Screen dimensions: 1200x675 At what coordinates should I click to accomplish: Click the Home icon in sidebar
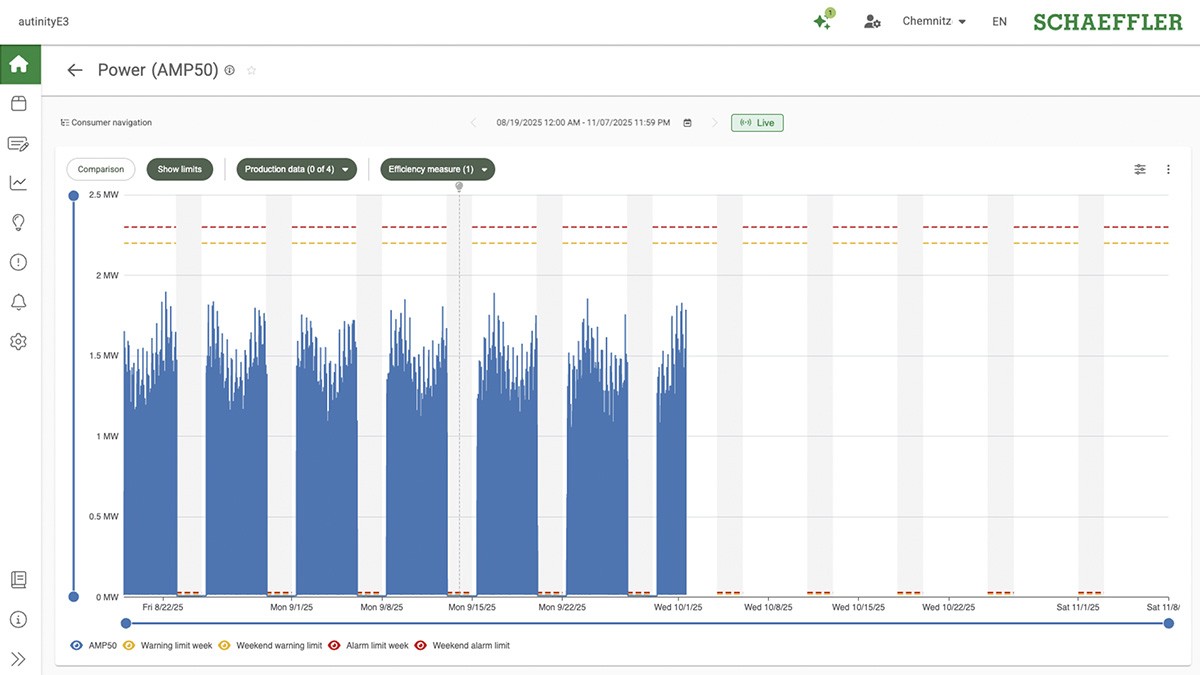click(18, 65)
